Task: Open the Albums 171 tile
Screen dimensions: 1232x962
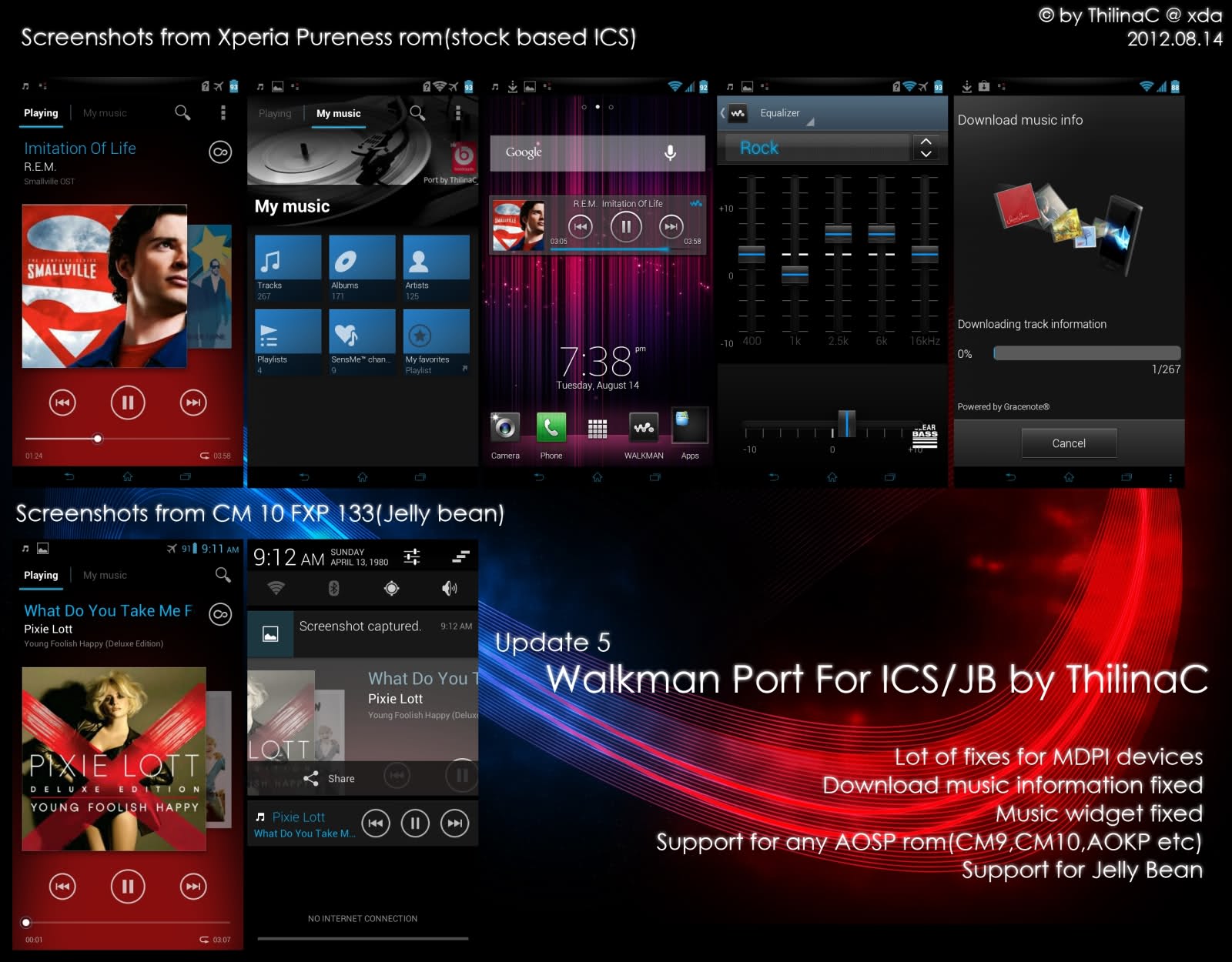Action: coord(362,269)
